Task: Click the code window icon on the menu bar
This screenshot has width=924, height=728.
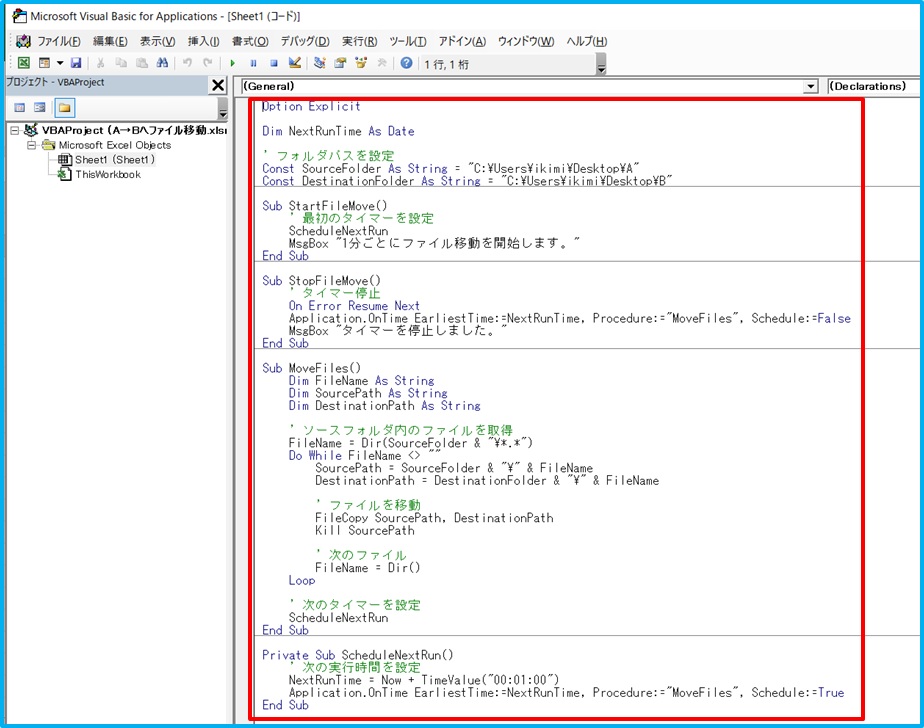Action: 24,41
